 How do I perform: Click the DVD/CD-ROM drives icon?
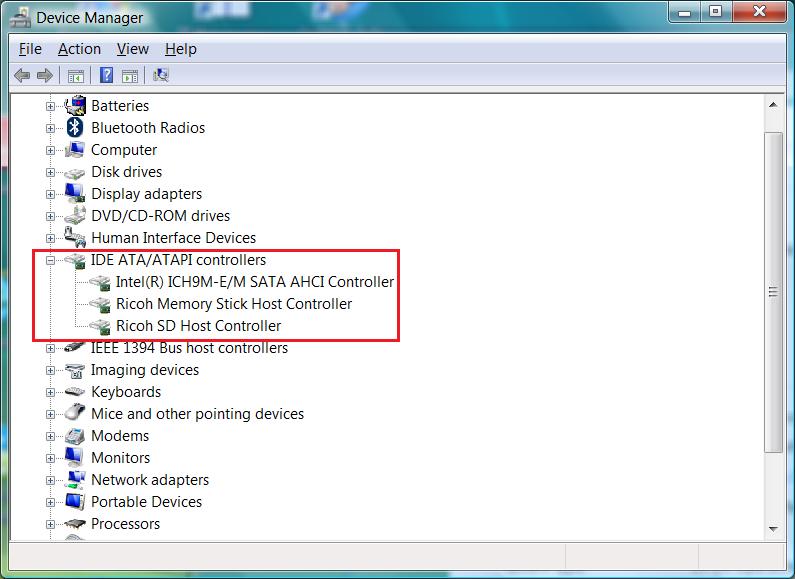pos(75,215)
